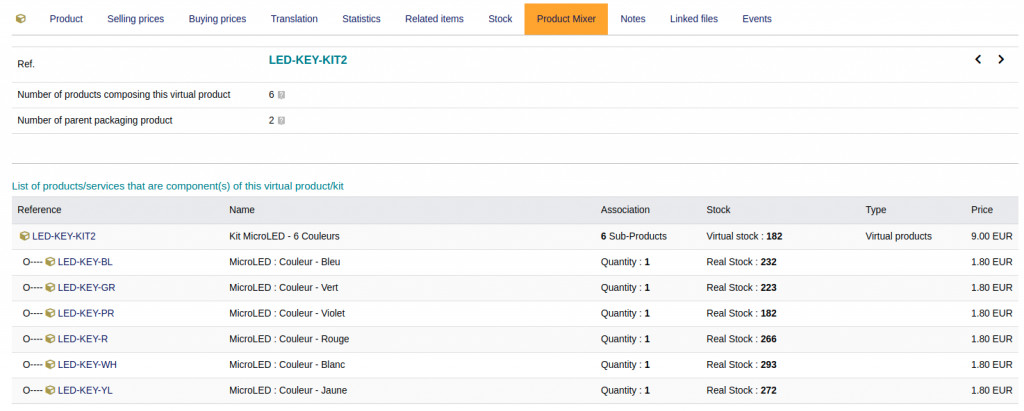Image resolution: width=1024 pixels, height=411 pixels.
Task: Click '6 Sub-Products' association cell
Action: [x=633, y=237]
